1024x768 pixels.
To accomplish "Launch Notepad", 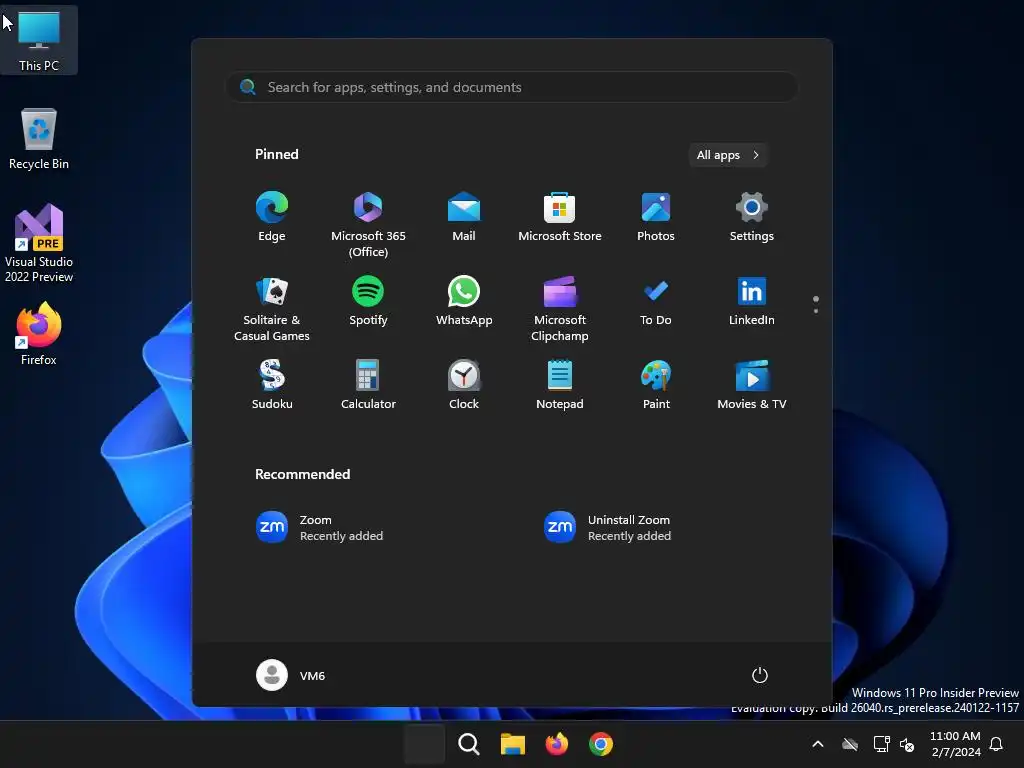I will (560, 385).
